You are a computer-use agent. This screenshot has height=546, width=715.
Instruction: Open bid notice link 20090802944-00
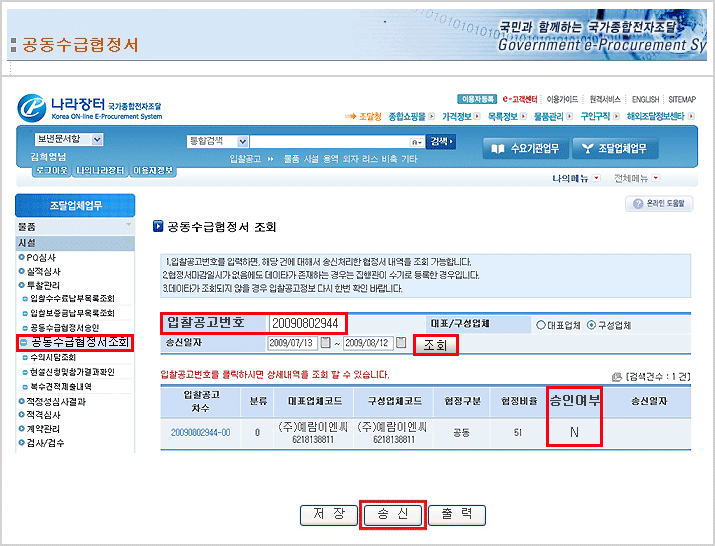[x=200, y=432]
